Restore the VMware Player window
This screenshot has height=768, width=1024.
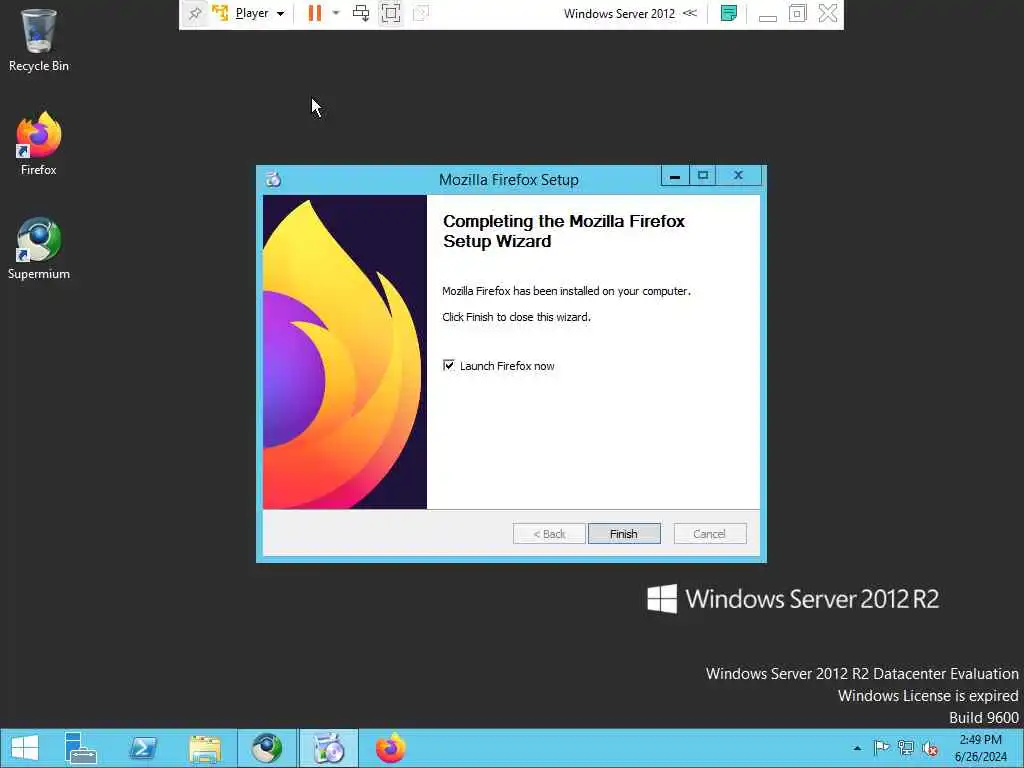(797, 13)
